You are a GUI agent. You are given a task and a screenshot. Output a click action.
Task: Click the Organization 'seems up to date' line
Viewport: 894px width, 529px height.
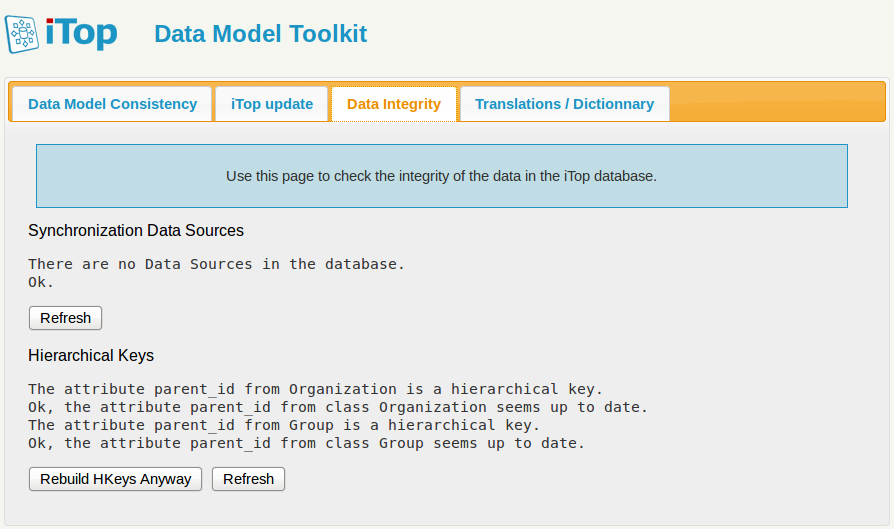338,407
